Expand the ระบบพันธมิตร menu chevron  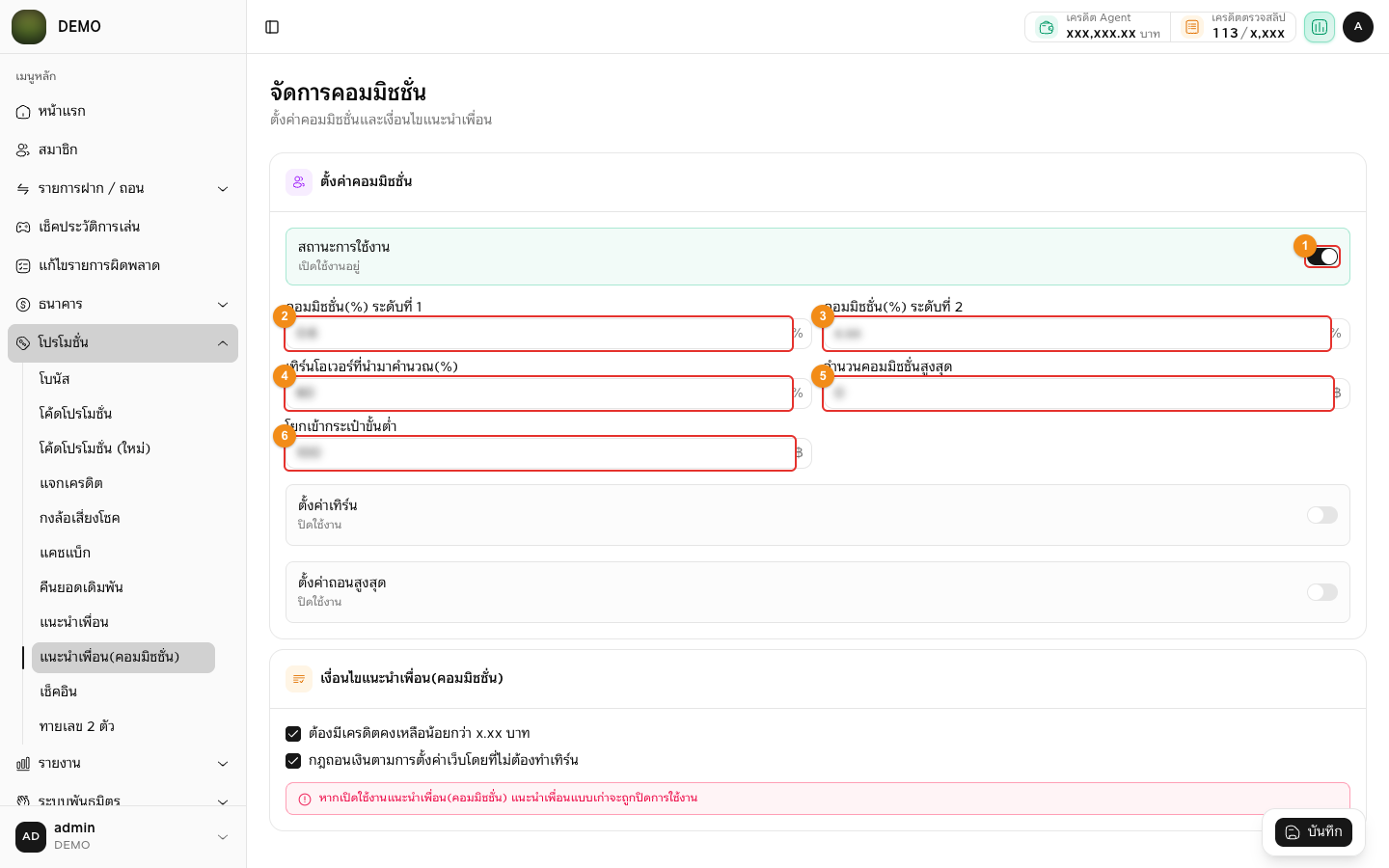[x=223, y=802]
